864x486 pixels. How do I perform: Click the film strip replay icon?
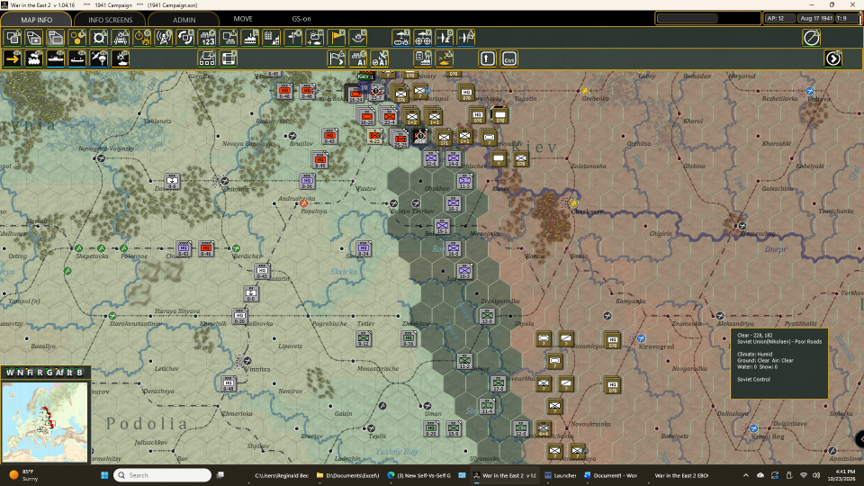tap(229, 58)
